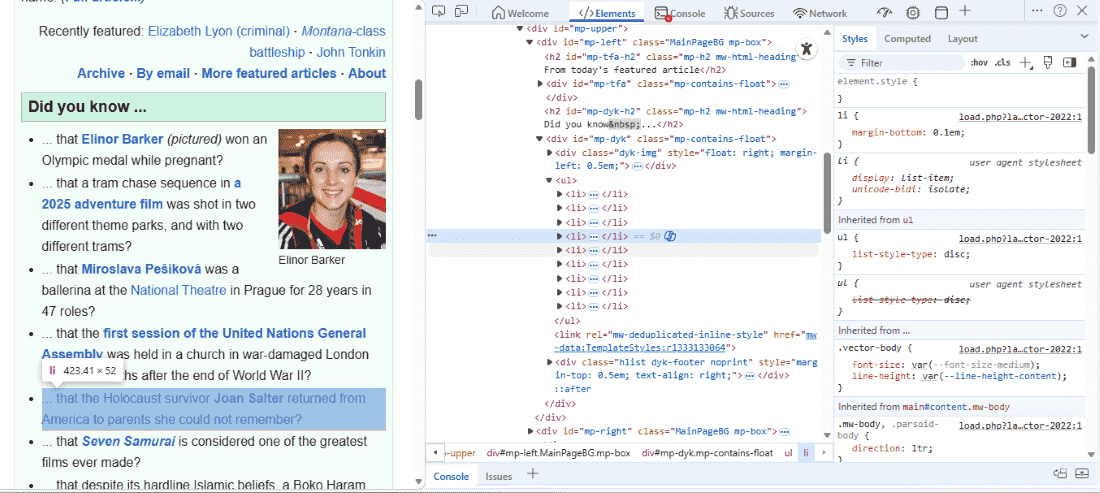This screenshot has width=1100, height=493.
Task: Select the Elements tab
Action: 607,13
